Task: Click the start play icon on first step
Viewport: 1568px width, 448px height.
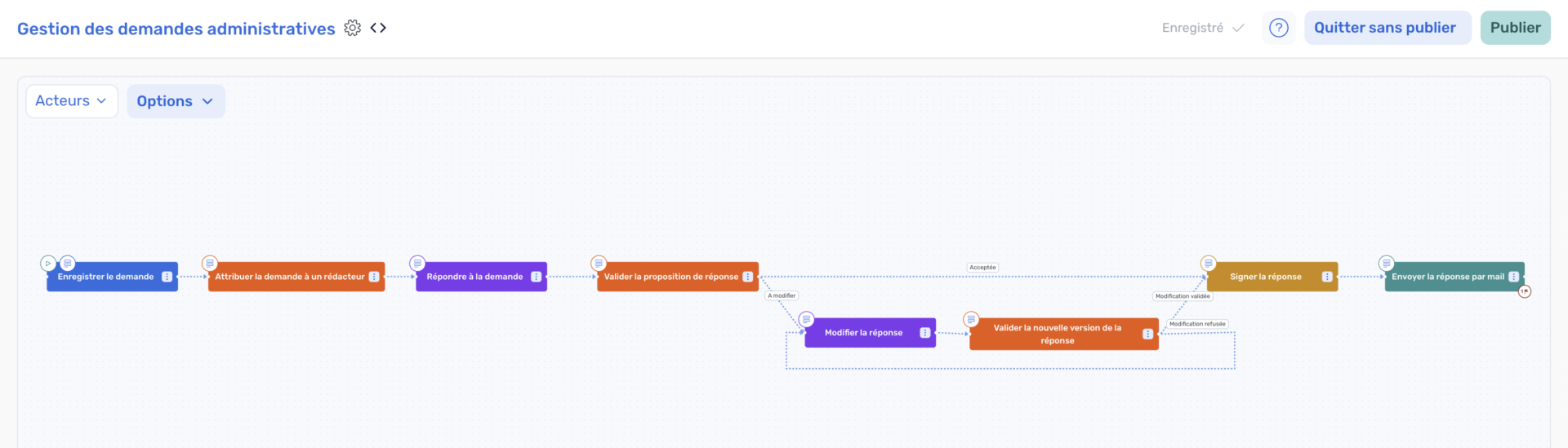Action: click(48, 264)
